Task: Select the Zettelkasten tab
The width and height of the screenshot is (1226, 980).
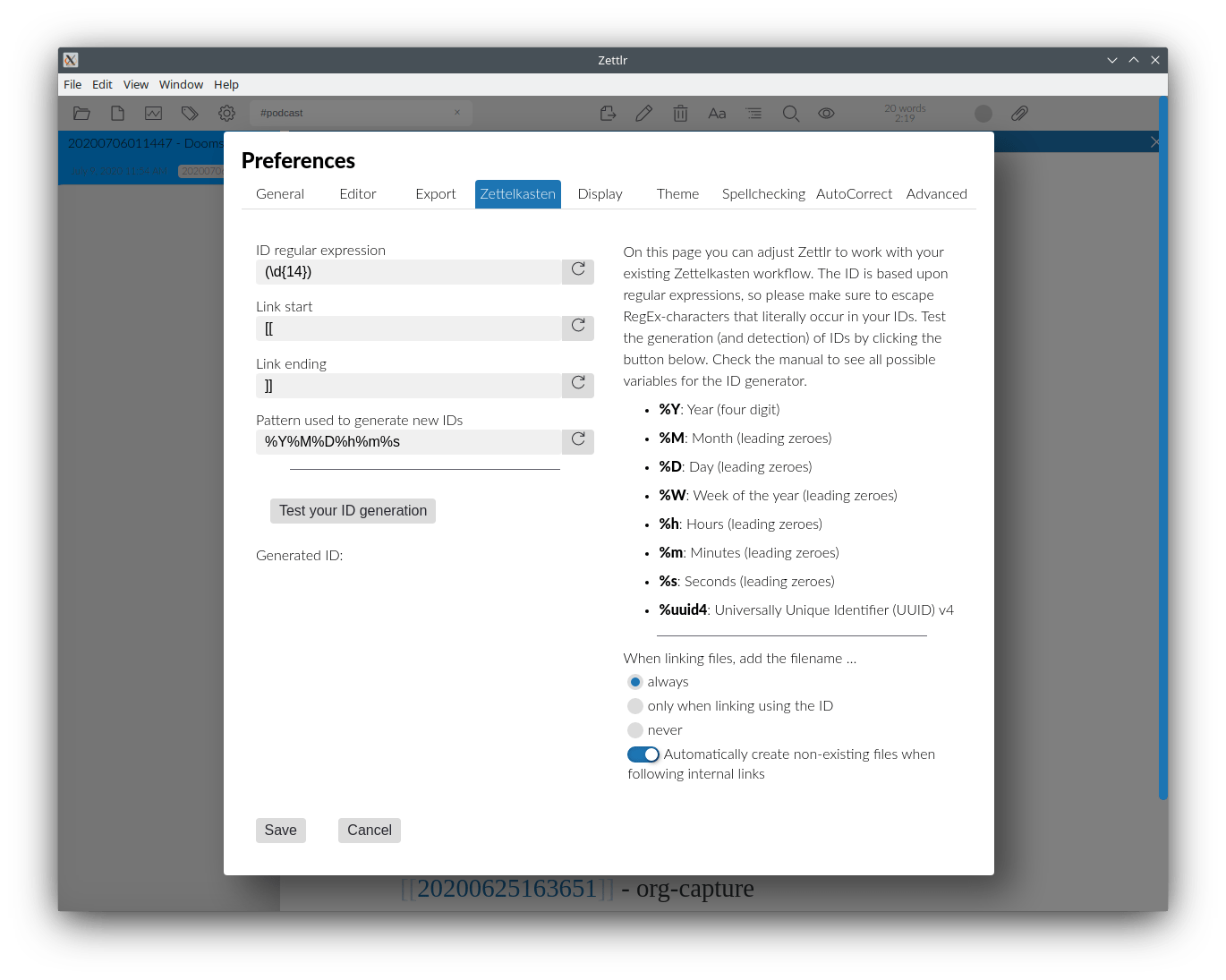Action: coord(518,194)
